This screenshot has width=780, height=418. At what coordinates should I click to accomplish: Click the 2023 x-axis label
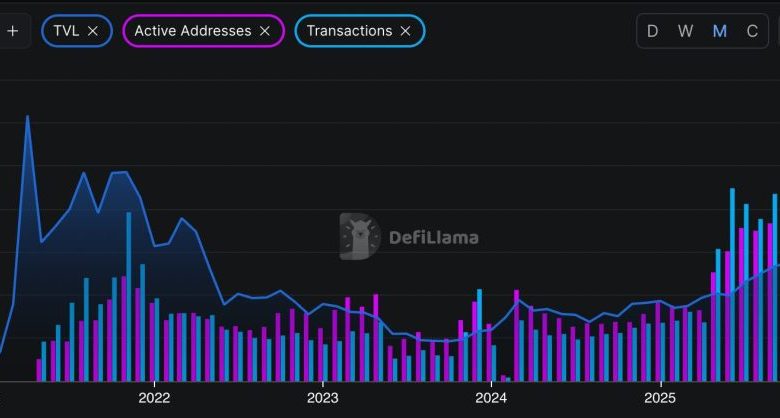322,397
